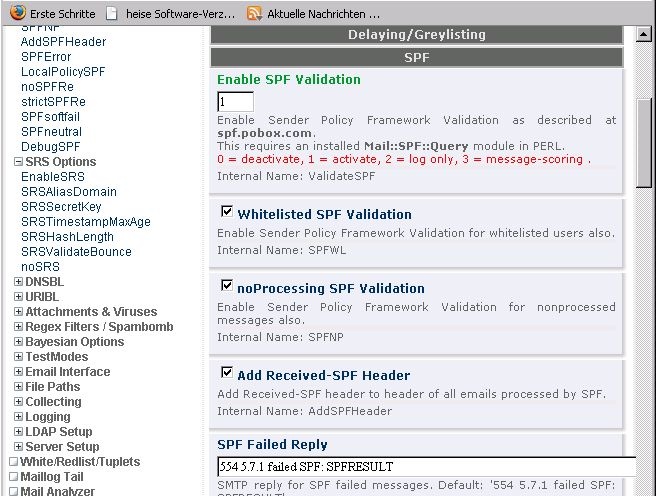This screenshot has width=656, height=496.
Task: Click the Maillog Tail box icon
Action: click(13, 477)
